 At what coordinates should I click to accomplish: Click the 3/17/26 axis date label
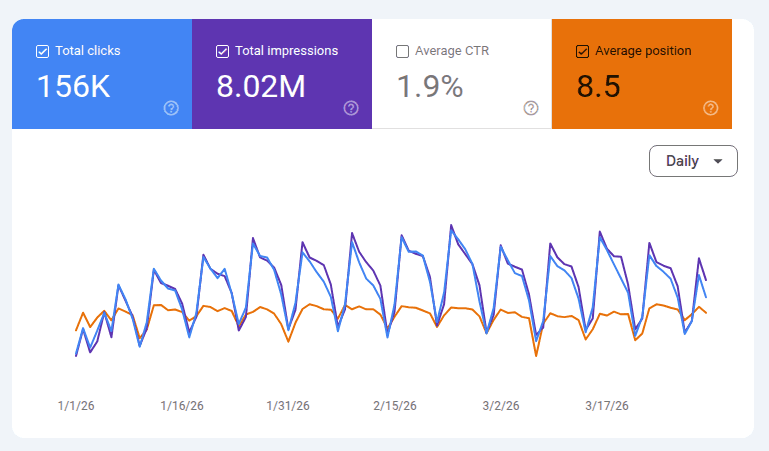pyautogui.click(x=607, y=406)
